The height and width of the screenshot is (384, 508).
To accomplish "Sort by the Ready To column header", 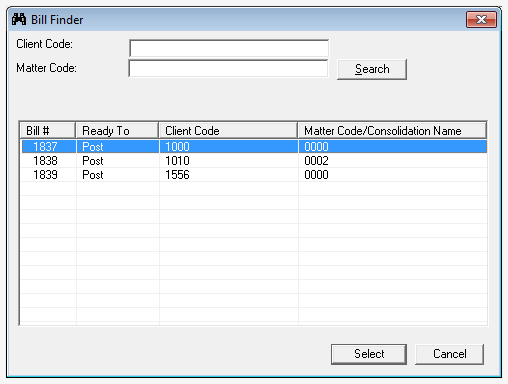I will click(x=117, y=130).
